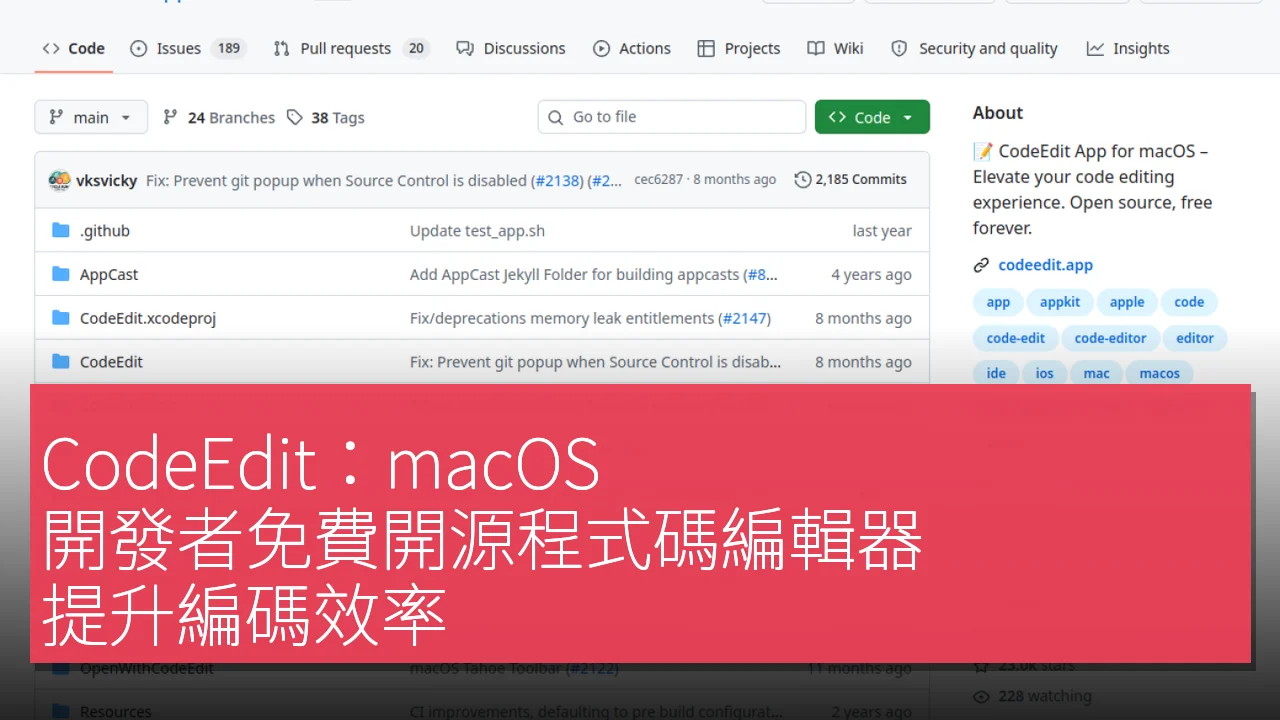Viewport: 1280px width, 720px height.
Task: Click the Pull requests branch icon
Action: (282, 48)
